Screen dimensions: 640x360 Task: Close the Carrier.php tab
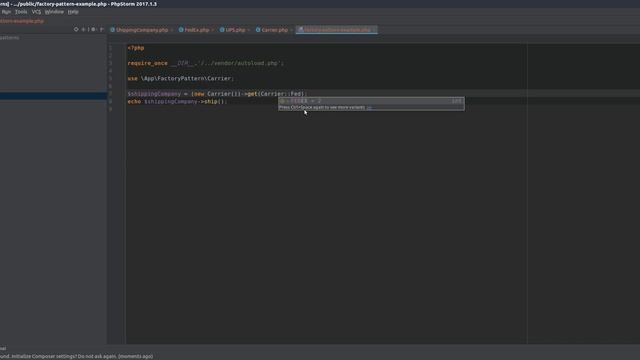click(x=291, y=30)
